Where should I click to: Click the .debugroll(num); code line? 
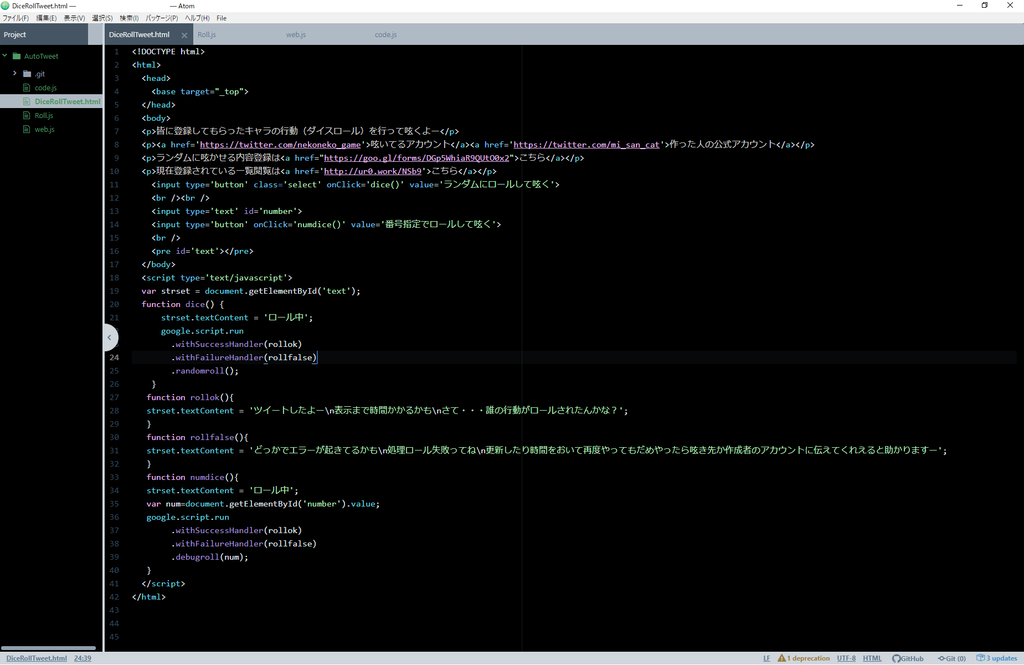(x=210, y=557)
